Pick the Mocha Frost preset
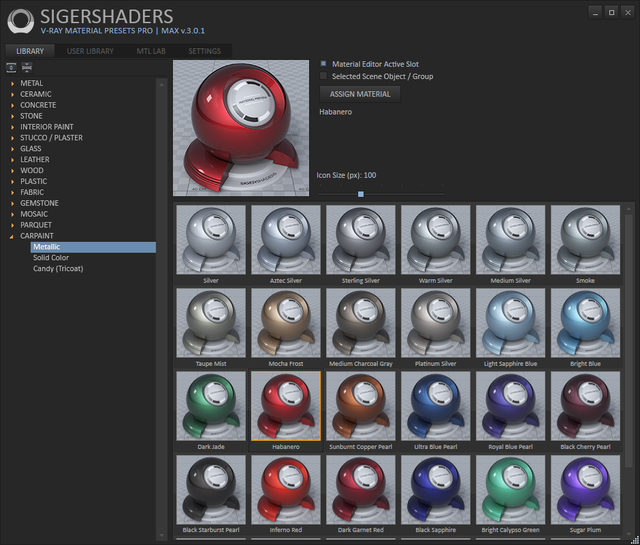640x545 pixels. [x=286, y=323]
